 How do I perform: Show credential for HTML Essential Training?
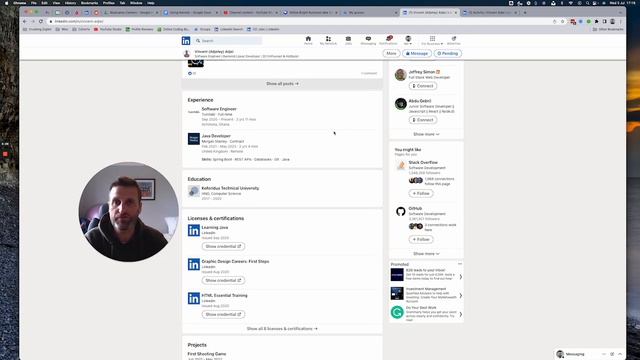[223, 314]
